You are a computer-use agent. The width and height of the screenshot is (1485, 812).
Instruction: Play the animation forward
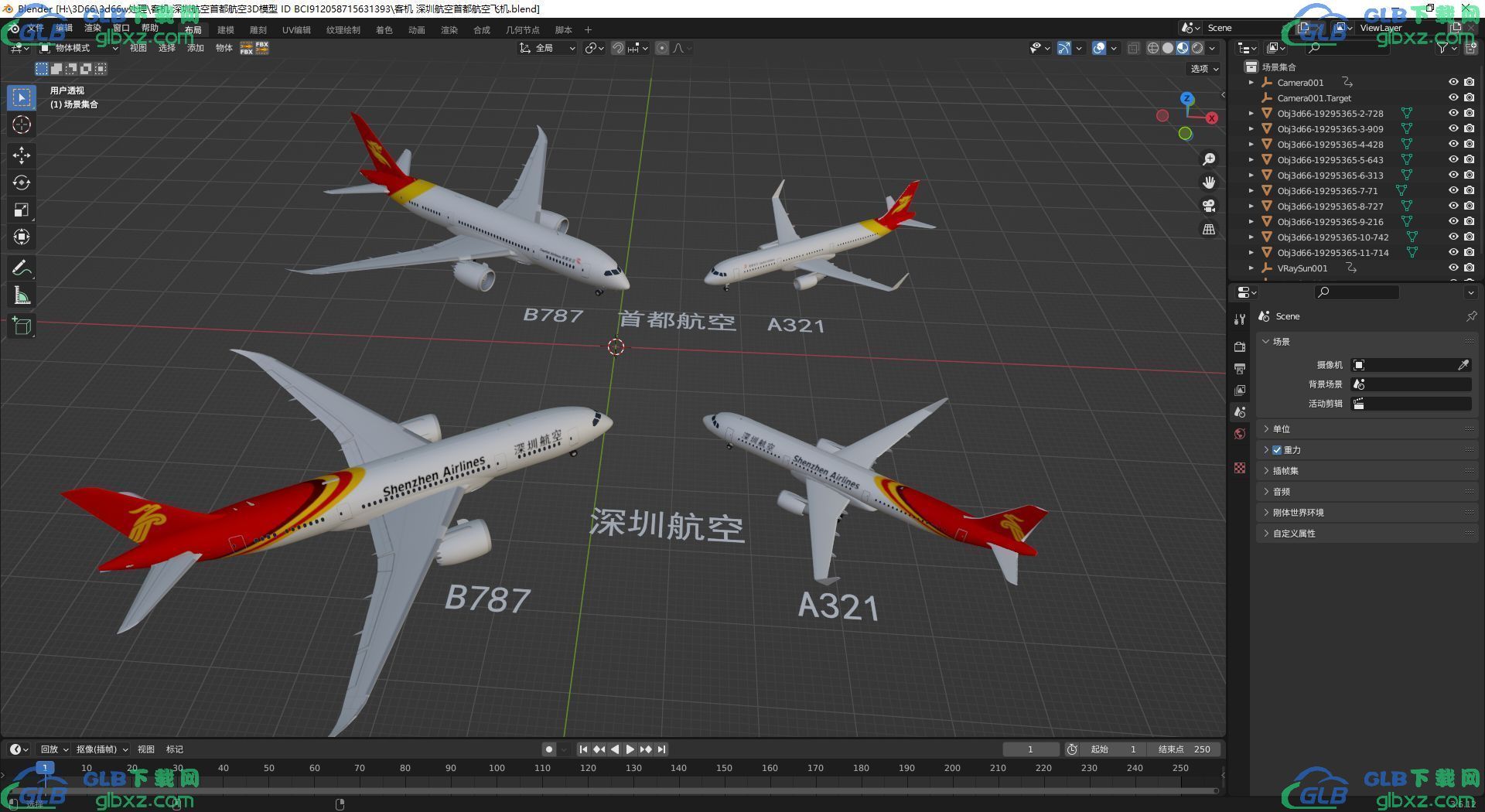click(630, 749)
